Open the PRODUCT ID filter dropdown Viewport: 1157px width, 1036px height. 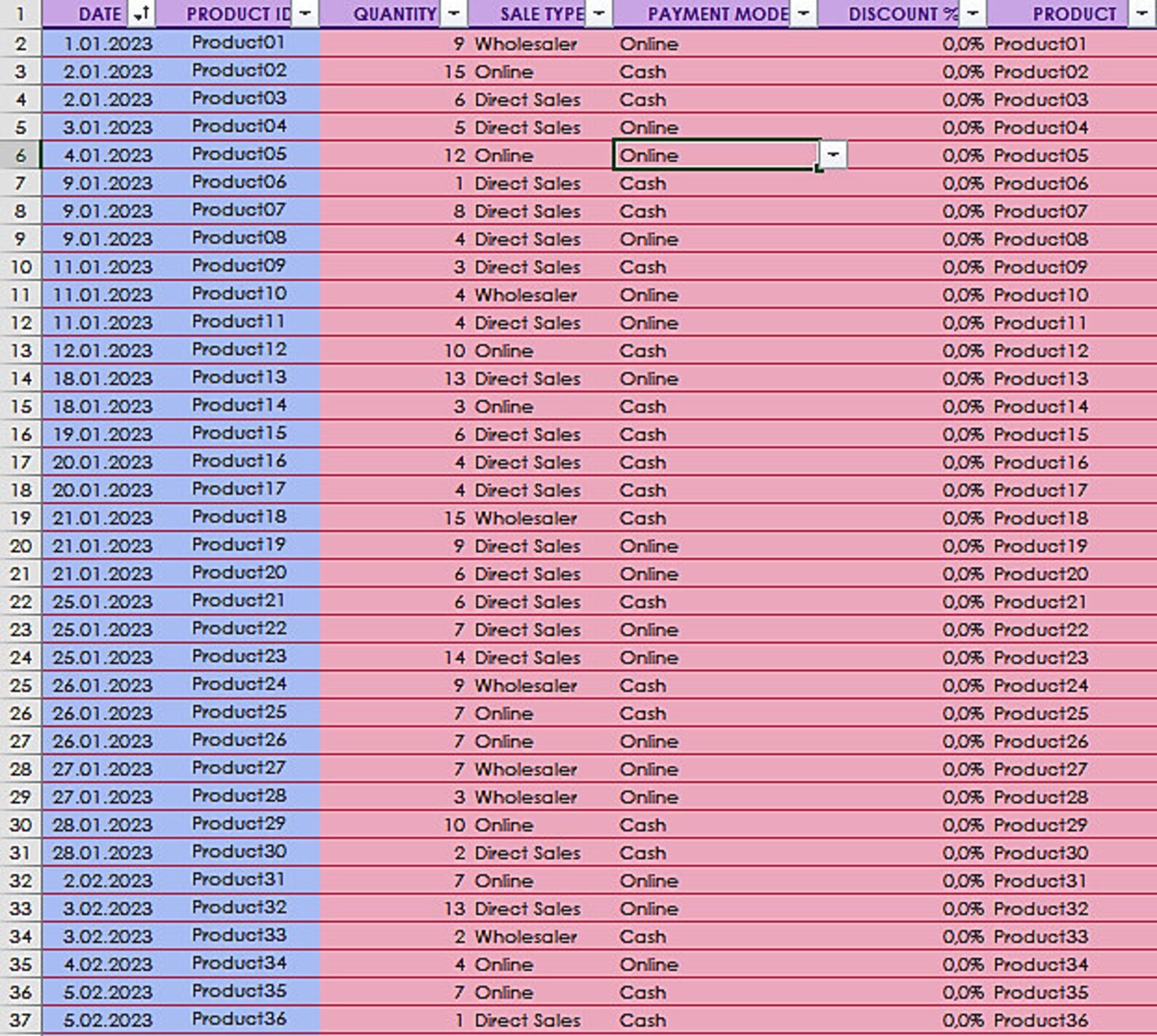pos(305,13)
